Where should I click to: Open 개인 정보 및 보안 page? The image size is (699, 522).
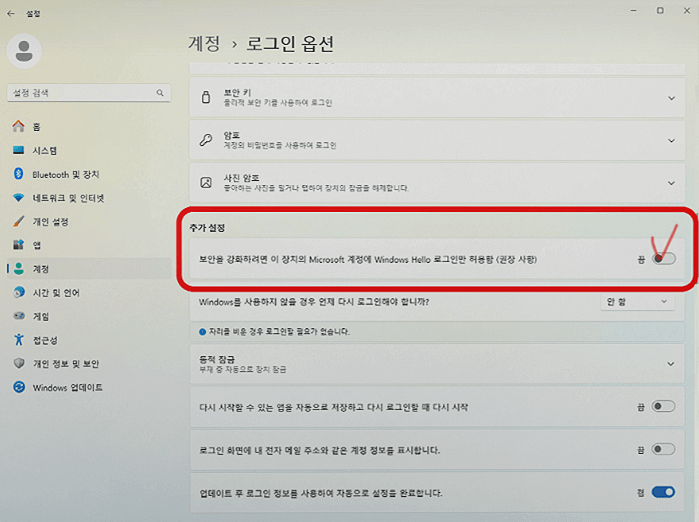pyautogui.click(x=89, y=364)
